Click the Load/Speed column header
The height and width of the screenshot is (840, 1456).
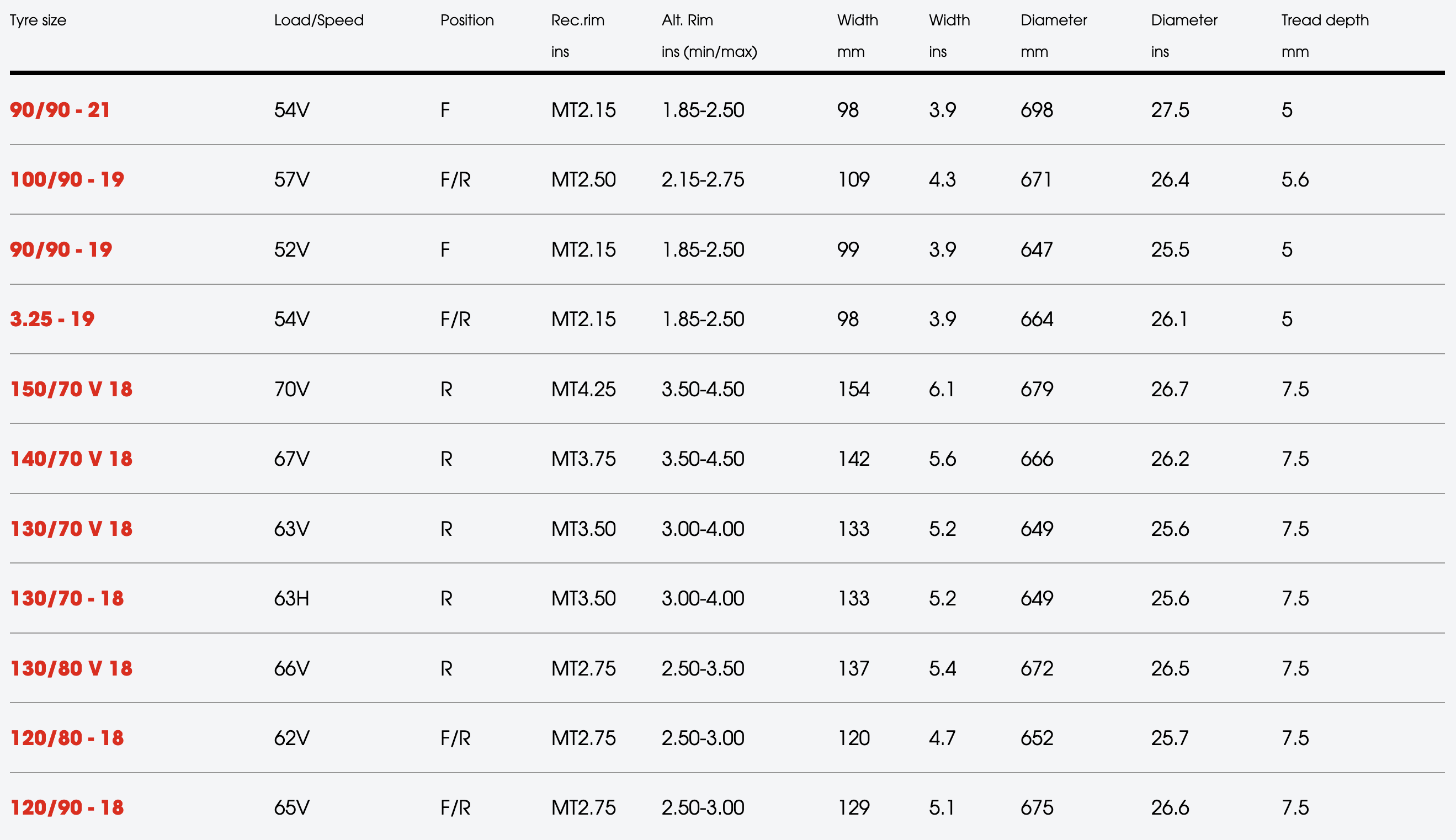319,20
